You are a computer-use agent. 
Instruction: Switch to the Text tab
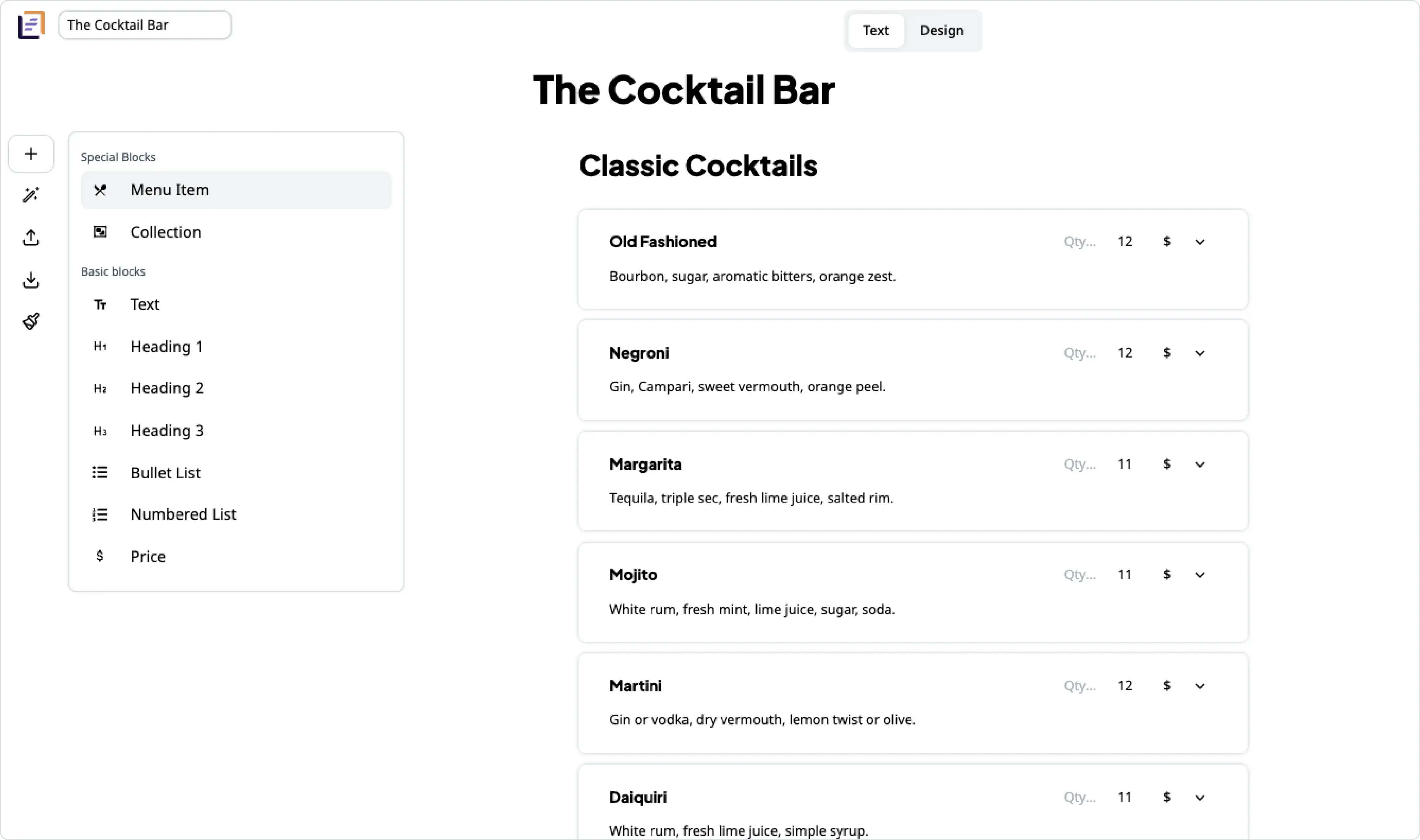pos(875,31)
